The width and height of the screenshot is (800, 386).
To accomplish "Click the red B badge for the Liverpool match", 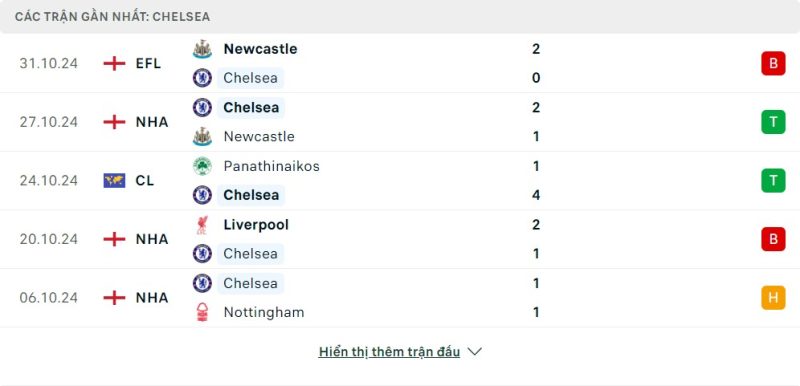I will 773,239.
